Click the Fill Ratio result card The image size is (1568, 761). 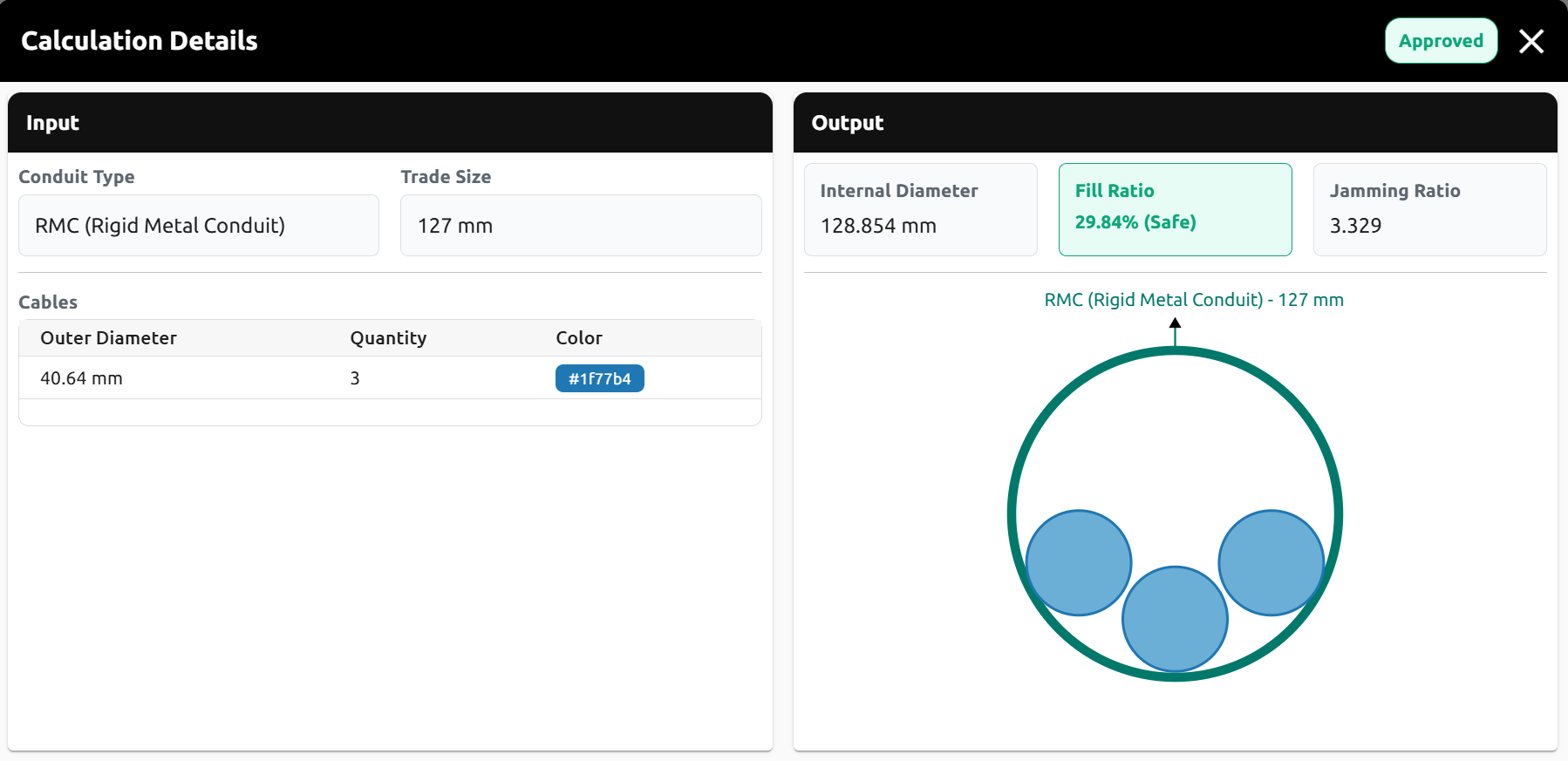(x=1174, y=209)
